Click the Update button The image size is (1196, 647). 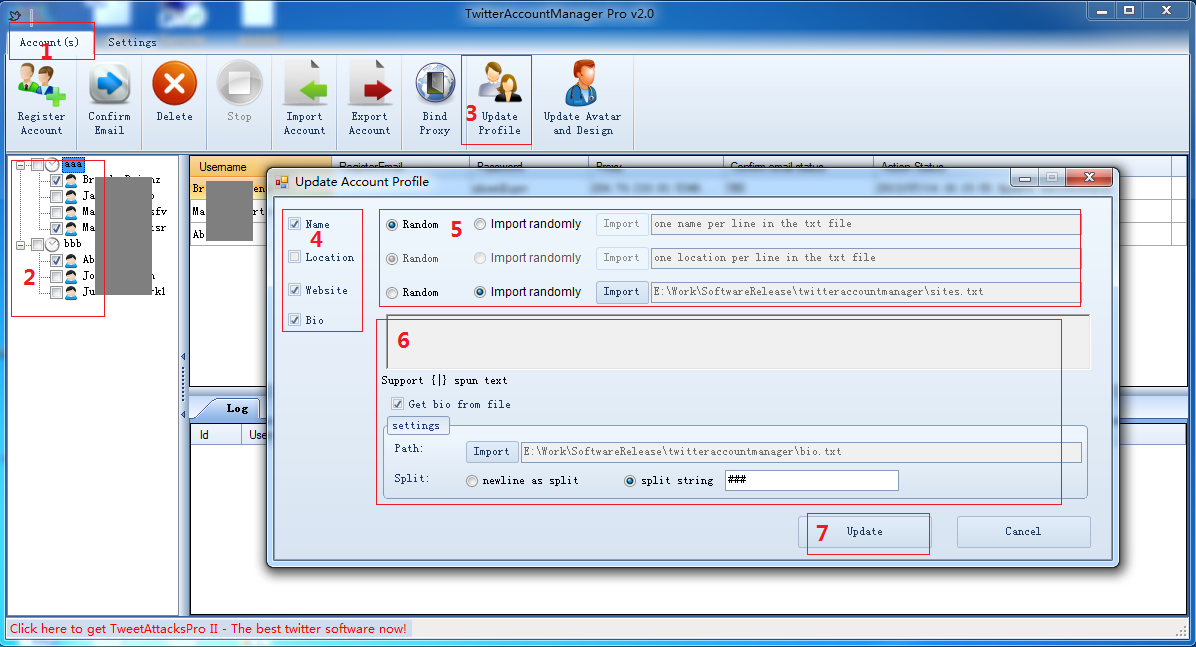[864, 532]
